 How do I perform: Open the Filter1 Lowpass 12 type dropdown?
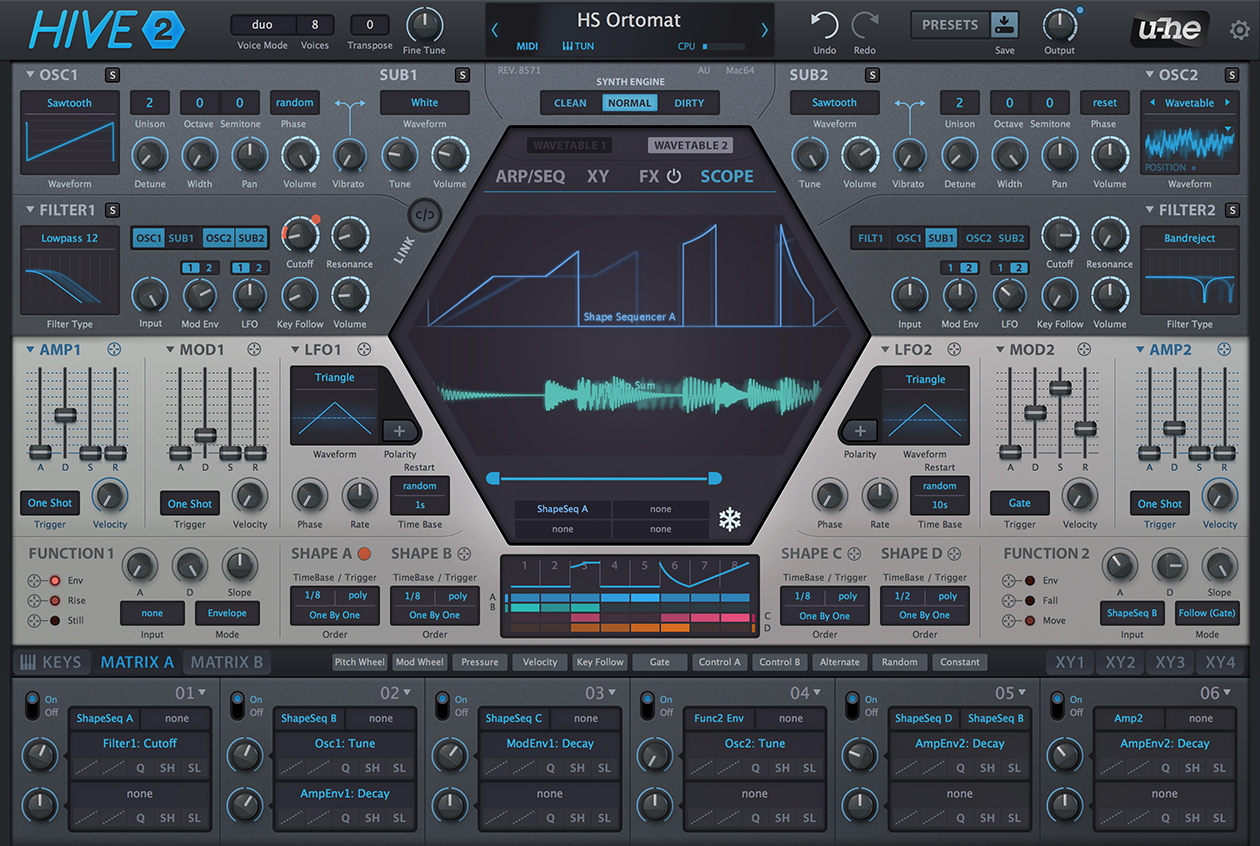[x=69, y=238]
